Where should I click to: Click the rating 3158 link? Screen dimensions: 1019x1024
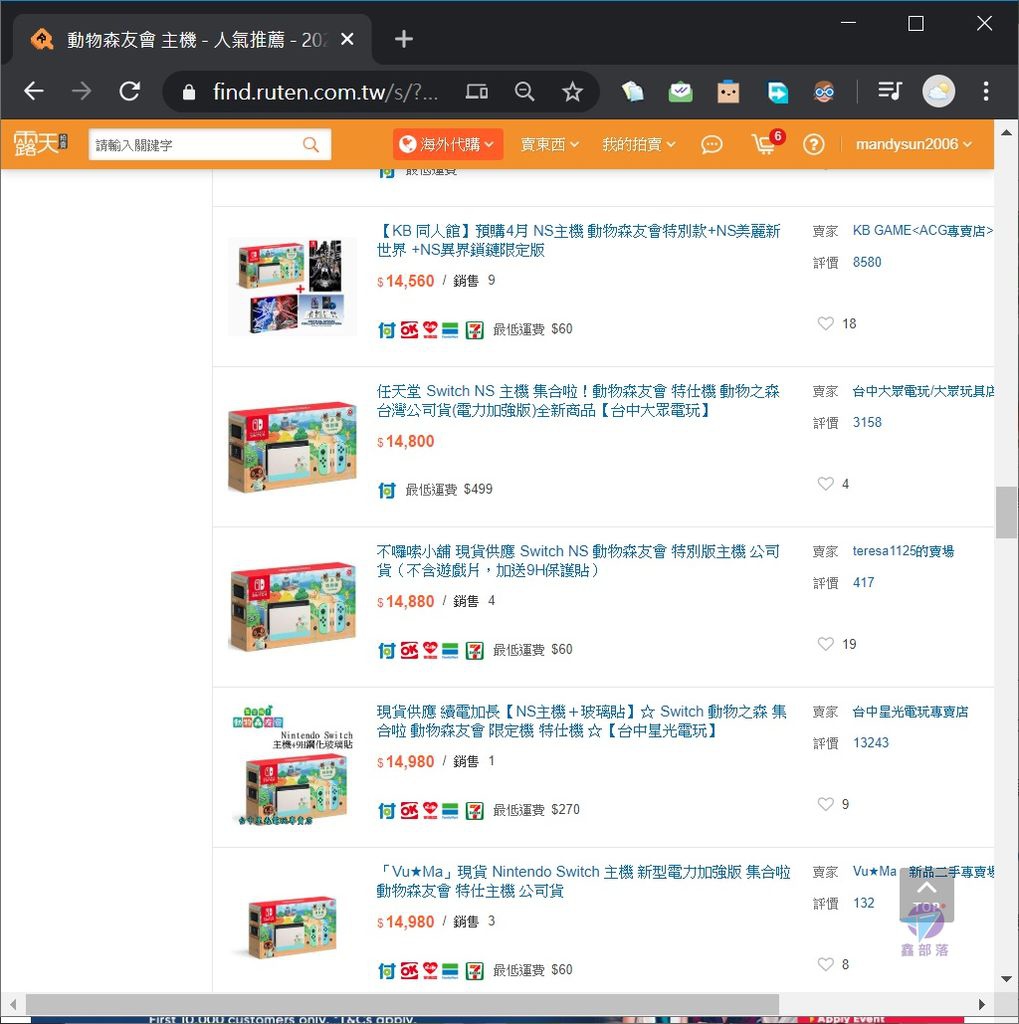867,422
